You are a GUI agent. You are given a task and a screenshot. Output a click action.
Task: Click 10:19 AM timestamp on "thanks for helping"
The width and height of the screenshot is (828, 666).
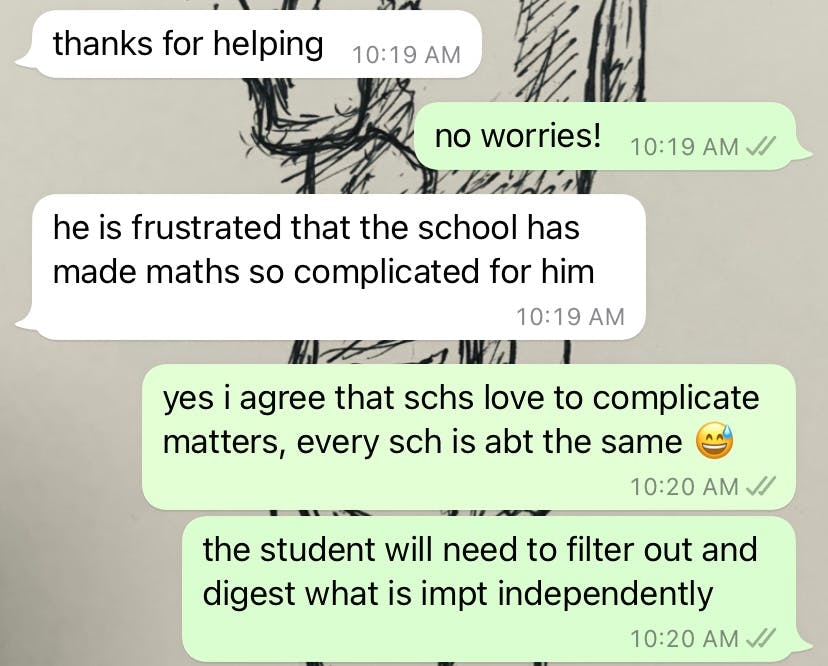click(x=406, y=55)
